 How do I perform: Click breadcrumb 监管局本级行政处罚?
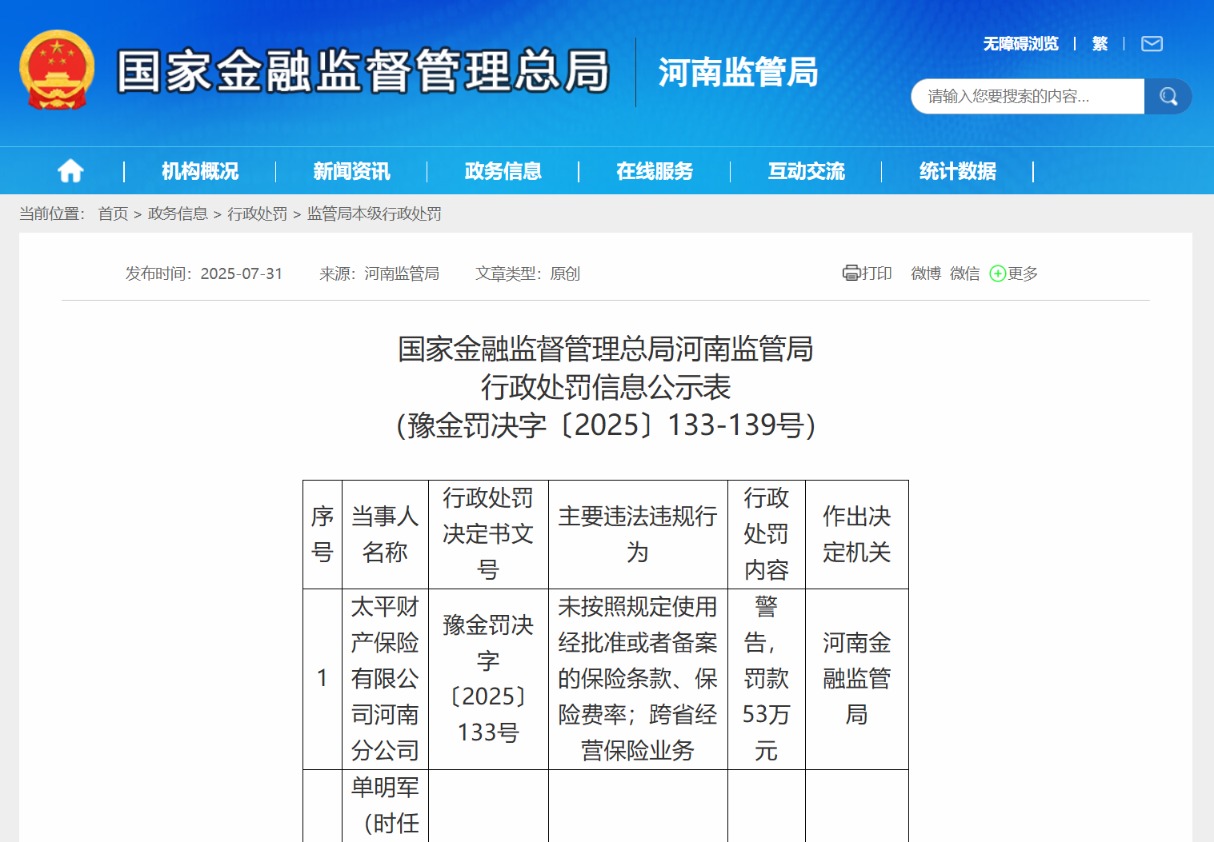374,214
